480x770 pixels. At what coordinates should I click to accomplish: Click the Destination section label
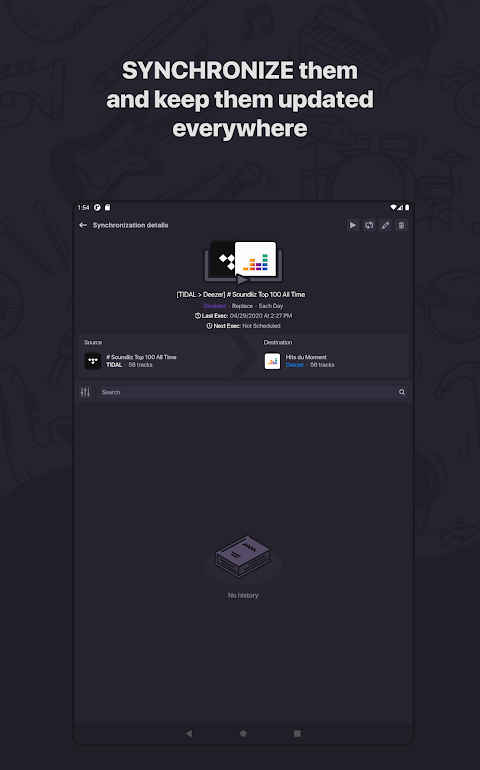point(278,342)
